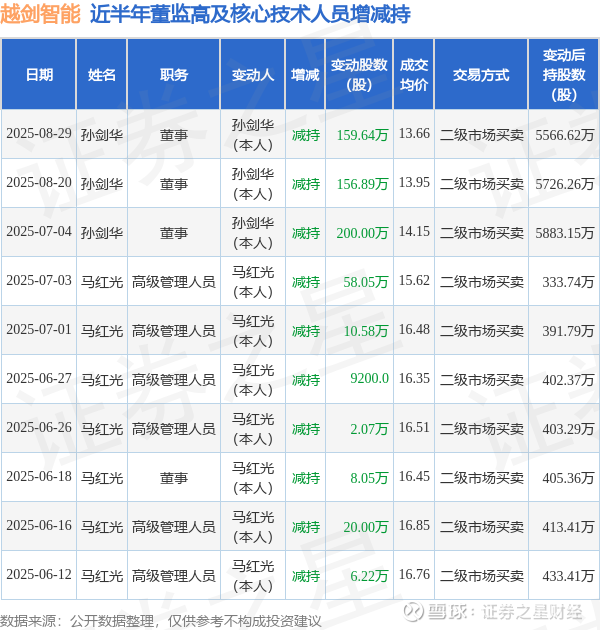Click the 156.89万 share change value
This screenshot has width=600, height=630.
pos(362,184)
